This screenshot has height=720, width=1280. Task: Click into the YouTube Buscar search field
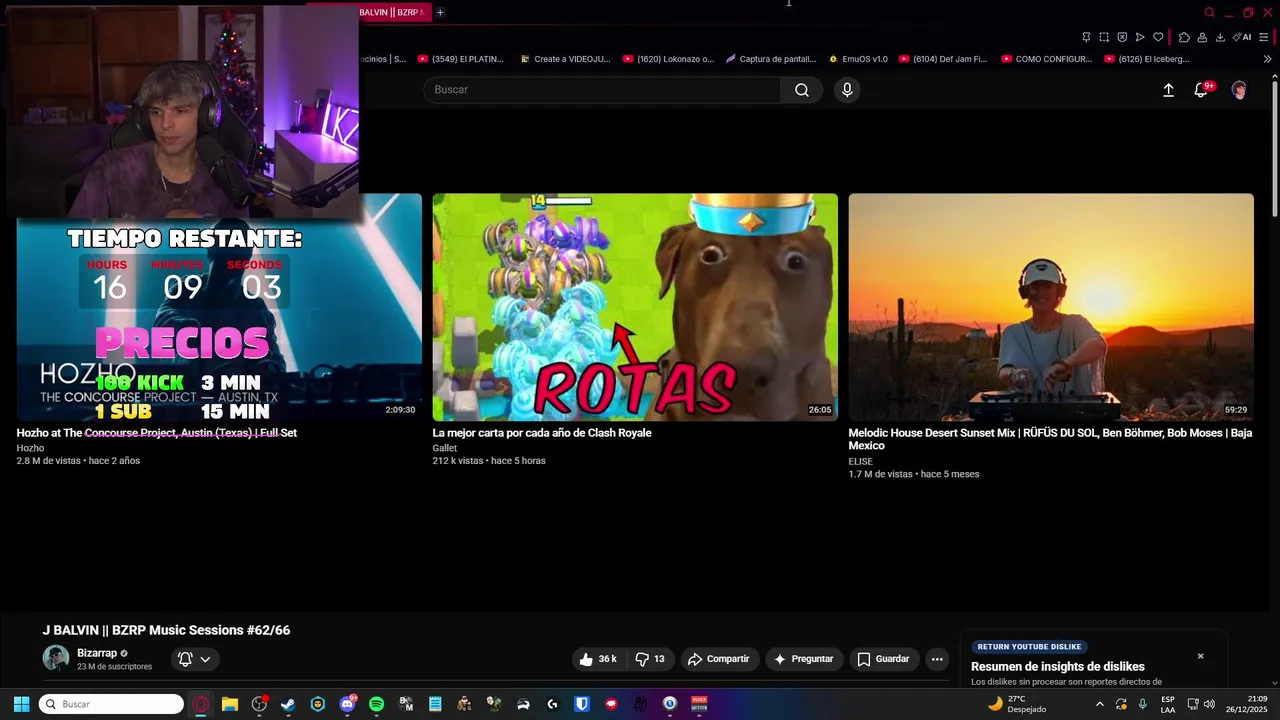[x=602, y=90]
